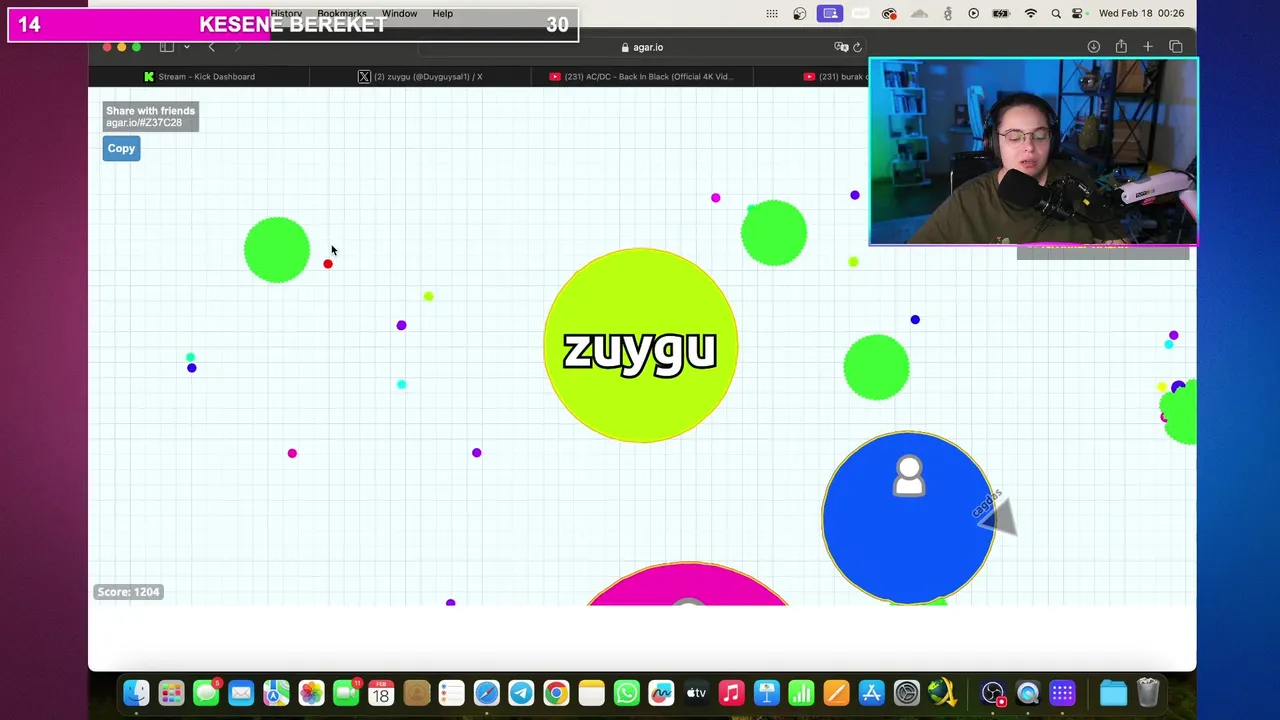1280x720 pixels.
Task: Open Trash from the Dock
Action: tap(1148, 692)
